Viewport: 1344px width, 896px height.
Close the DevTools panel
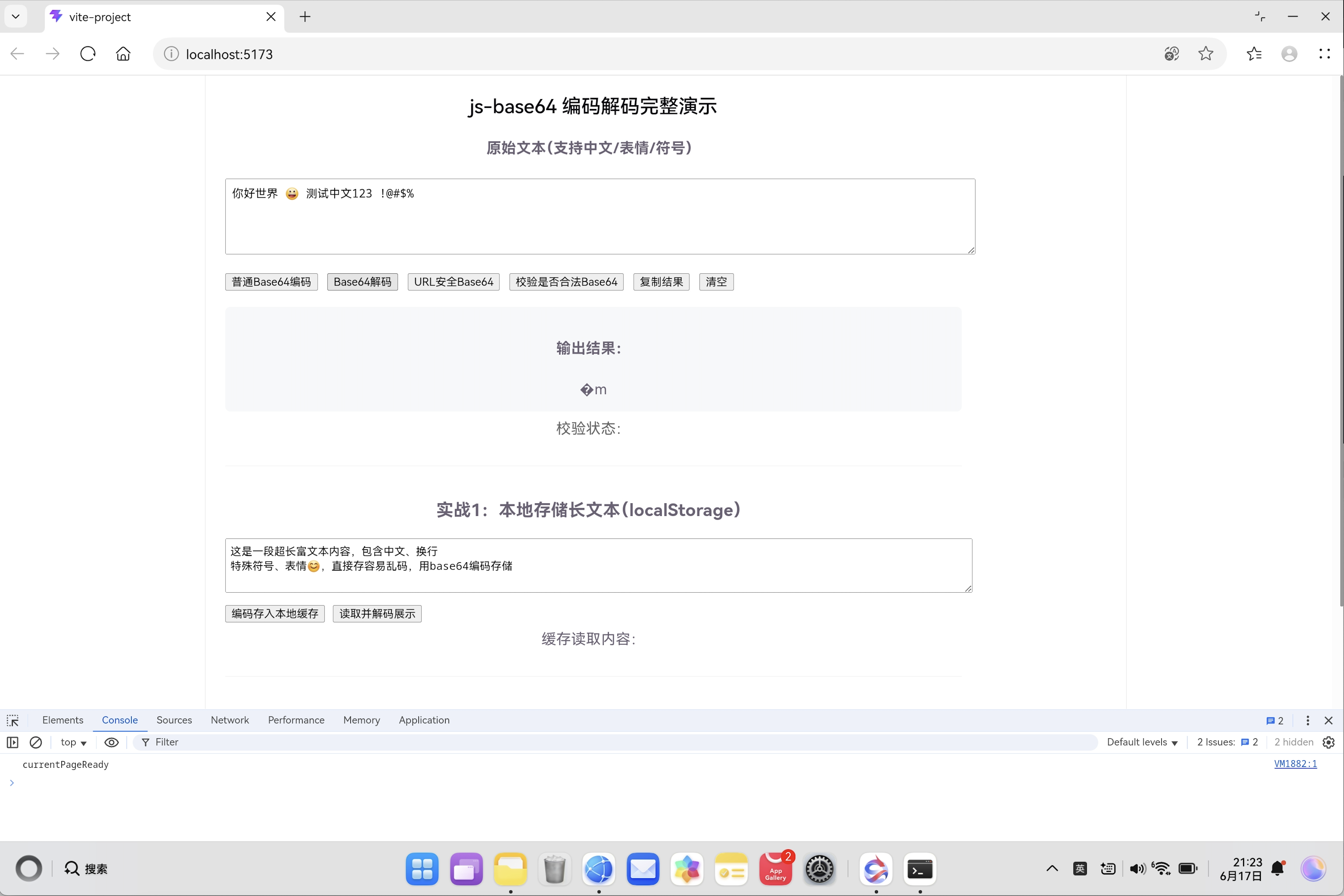coord(1328,721)
